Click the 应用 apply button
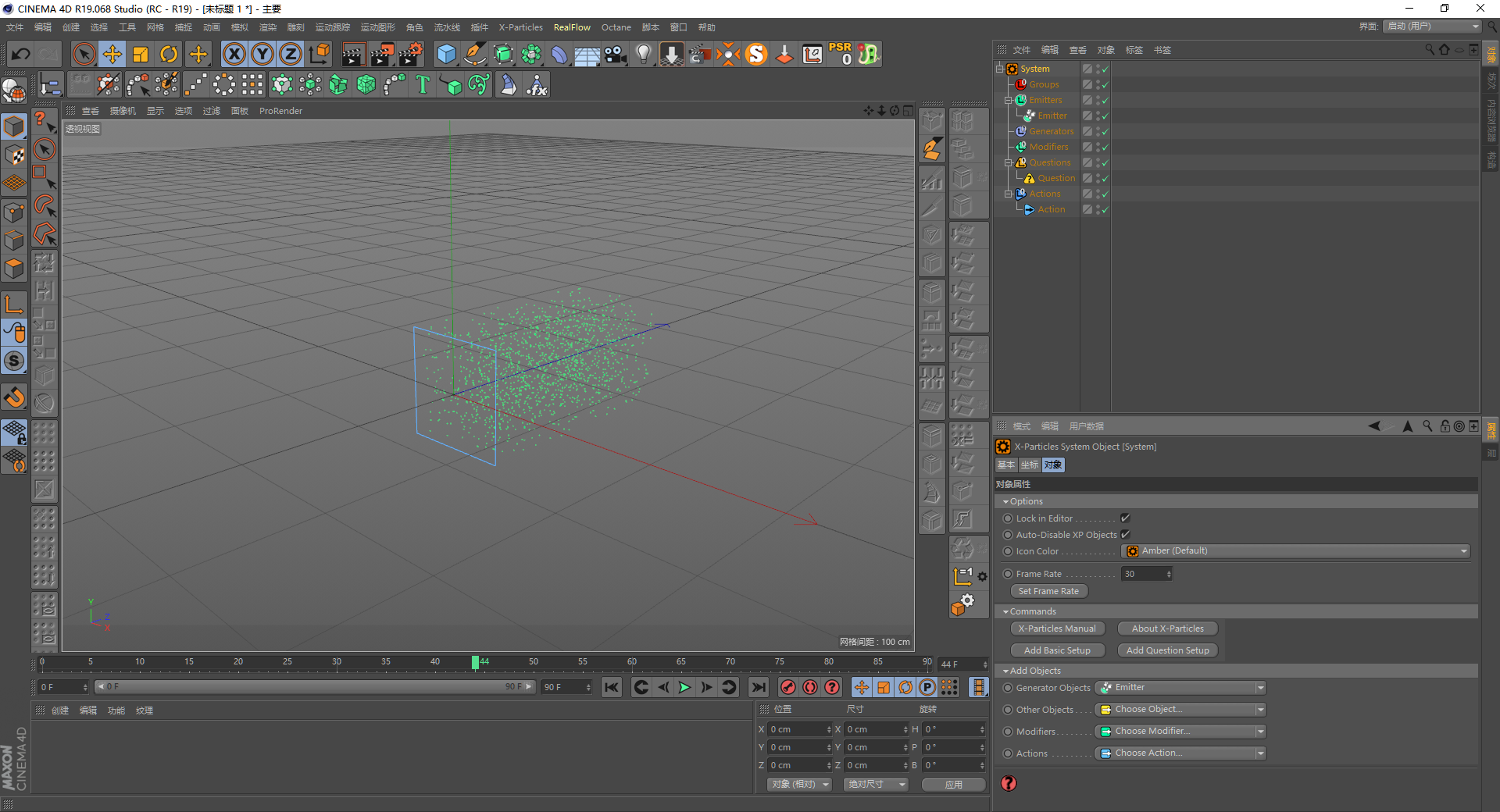Viewport: 1500px width, 812px height. tap(953, 785)
